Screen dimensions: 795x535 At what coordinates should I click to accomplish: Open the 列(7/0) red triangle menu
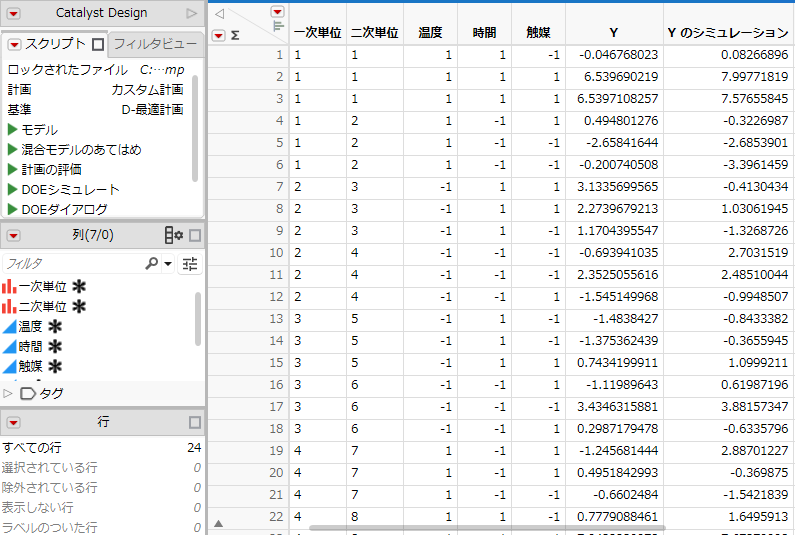click(14, 235)
